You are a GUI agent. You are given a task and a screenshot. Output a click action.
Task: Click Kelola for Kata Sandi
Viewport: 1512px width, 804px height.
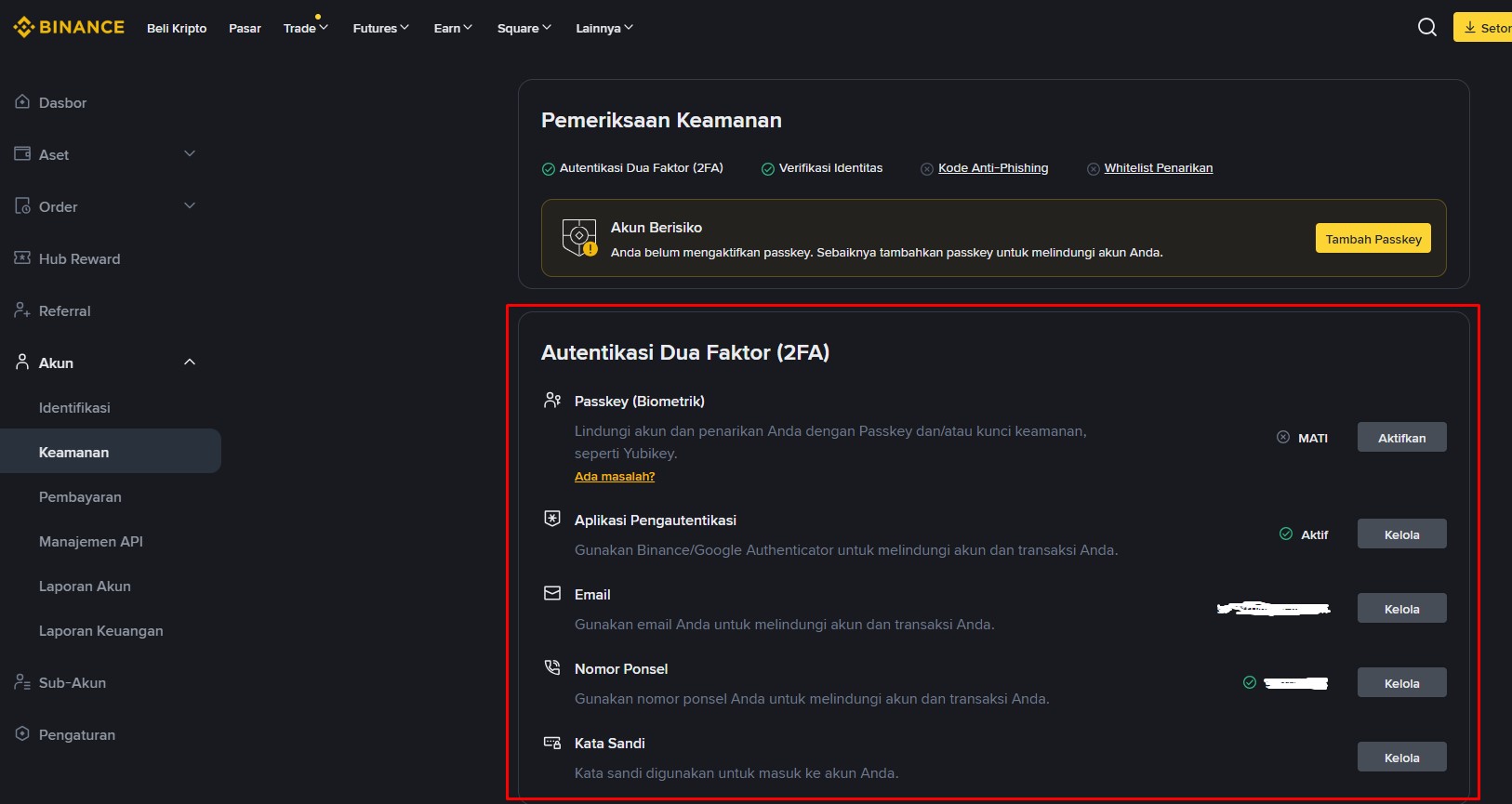click(1402, 757)
